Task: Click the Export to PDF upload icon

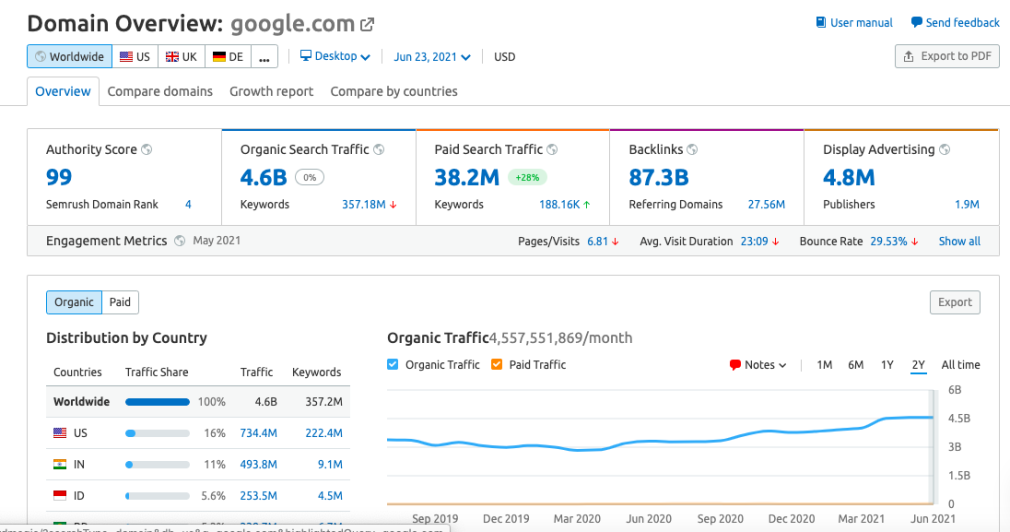Action: pyautogui.click(x=908, y=56)
